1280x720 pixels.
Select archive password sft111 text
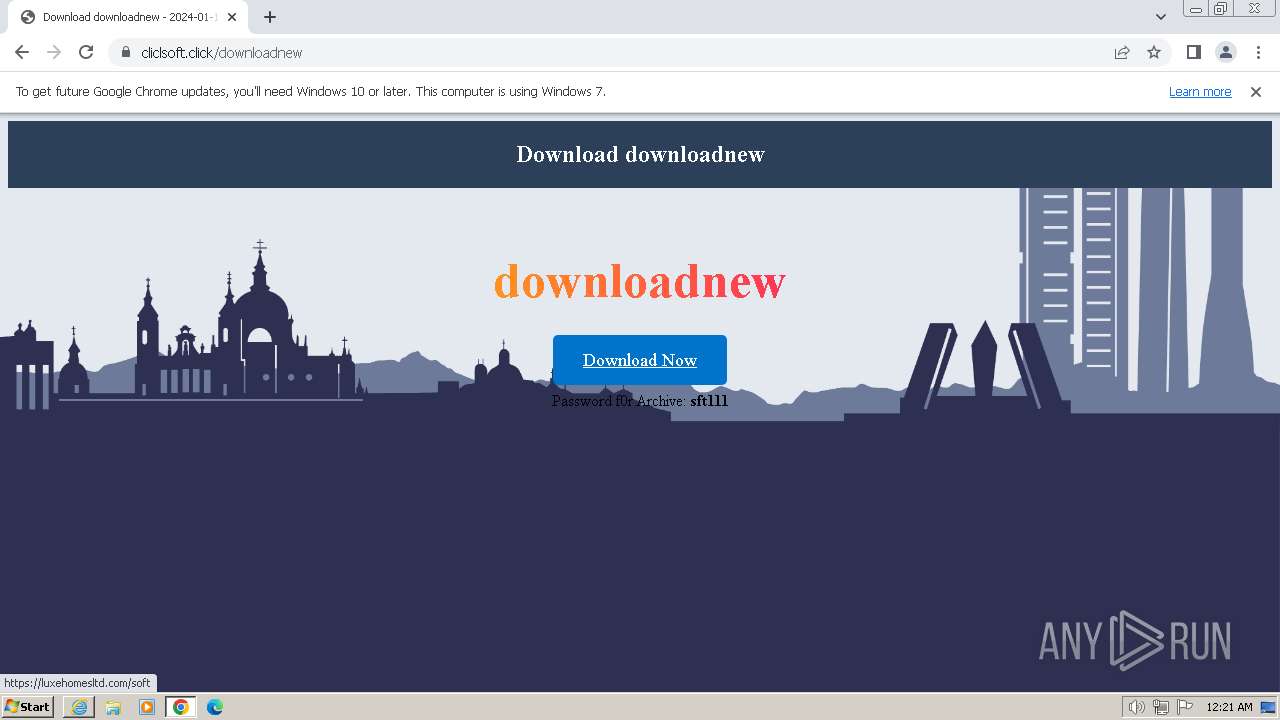(x=709, y=401)
